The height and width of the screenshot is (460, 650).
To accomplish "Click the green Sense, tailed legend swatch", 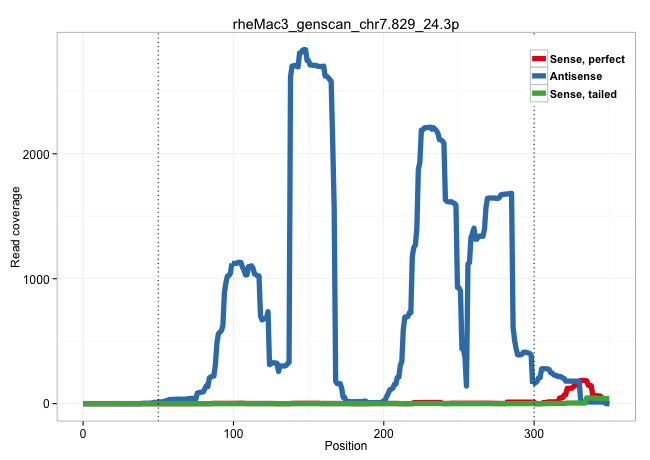I will (x=539, y=93).
